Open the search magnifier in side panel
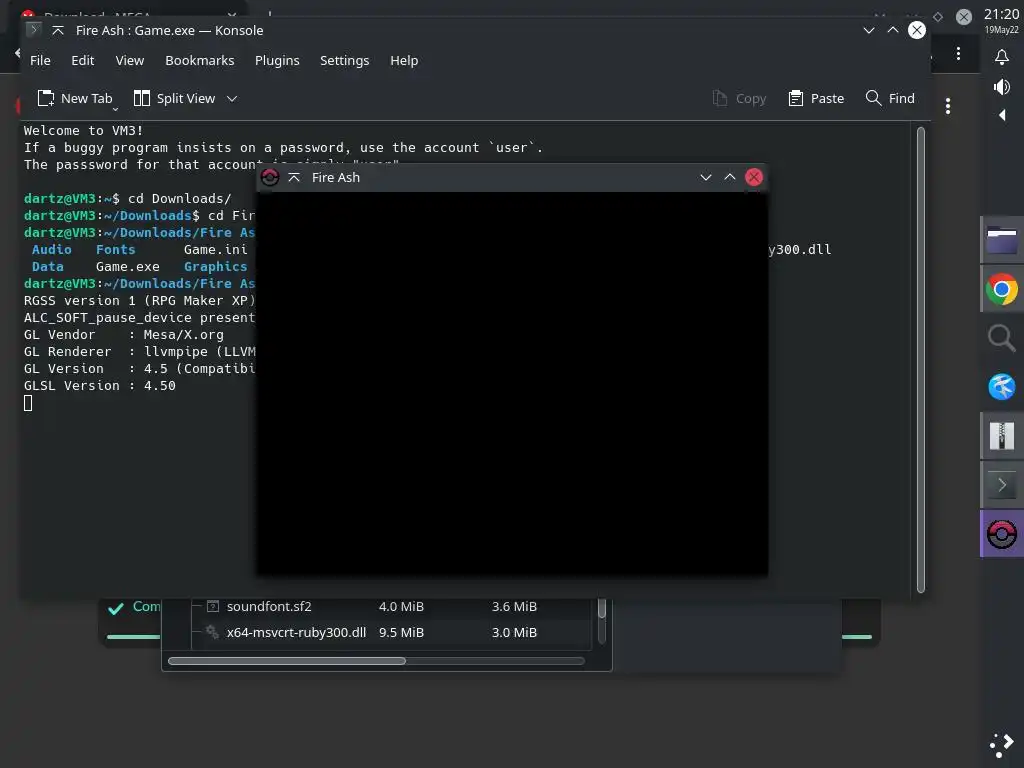 click(1002, 338)
